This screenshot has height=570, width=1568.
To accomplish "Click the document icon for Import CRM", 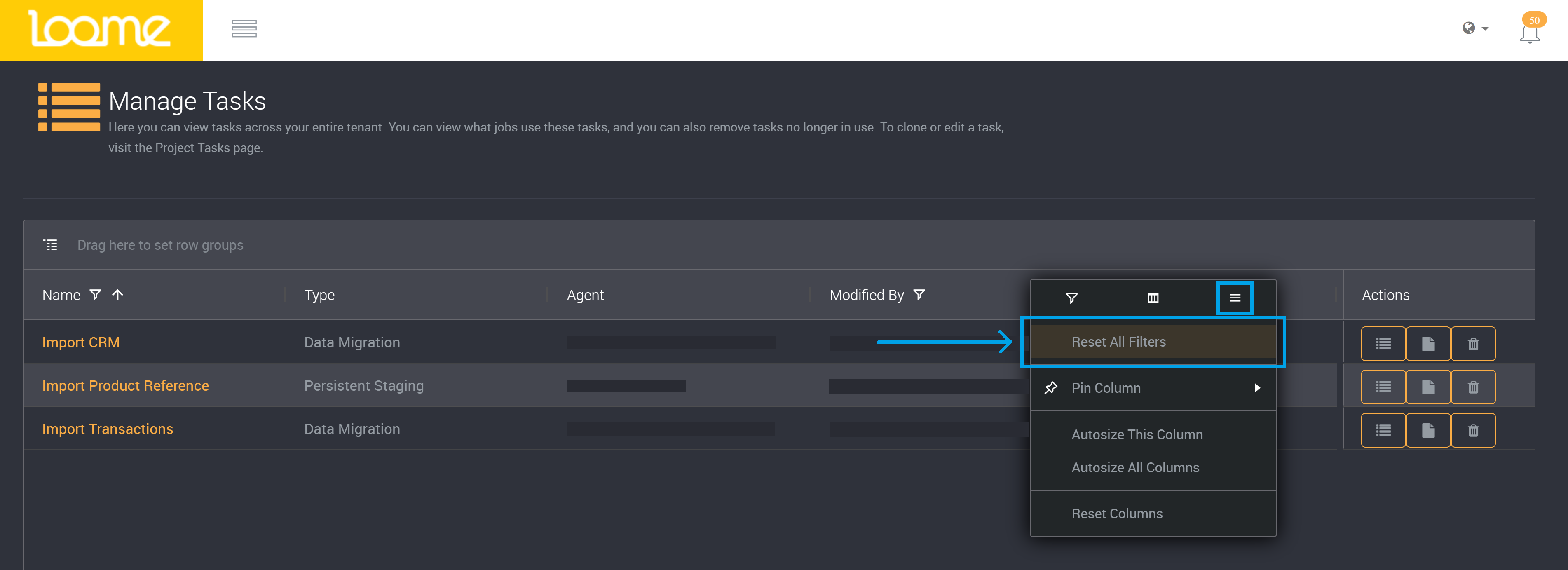I will [1428, 344].
